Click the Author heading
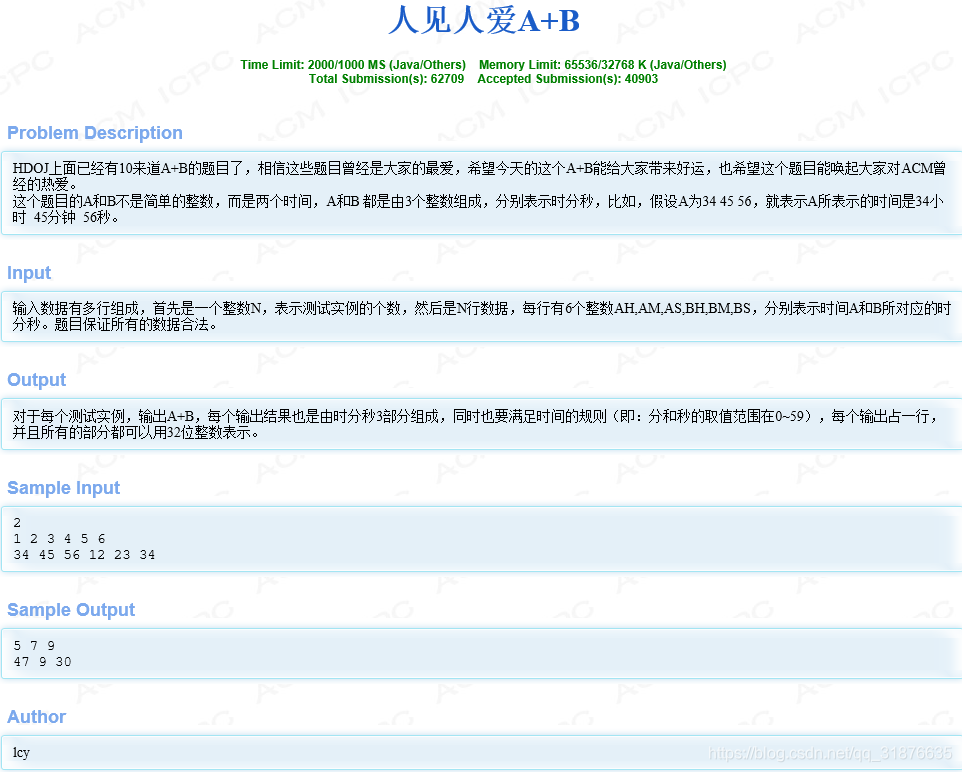Screen dimensions: 962x772 click(36, 716)
